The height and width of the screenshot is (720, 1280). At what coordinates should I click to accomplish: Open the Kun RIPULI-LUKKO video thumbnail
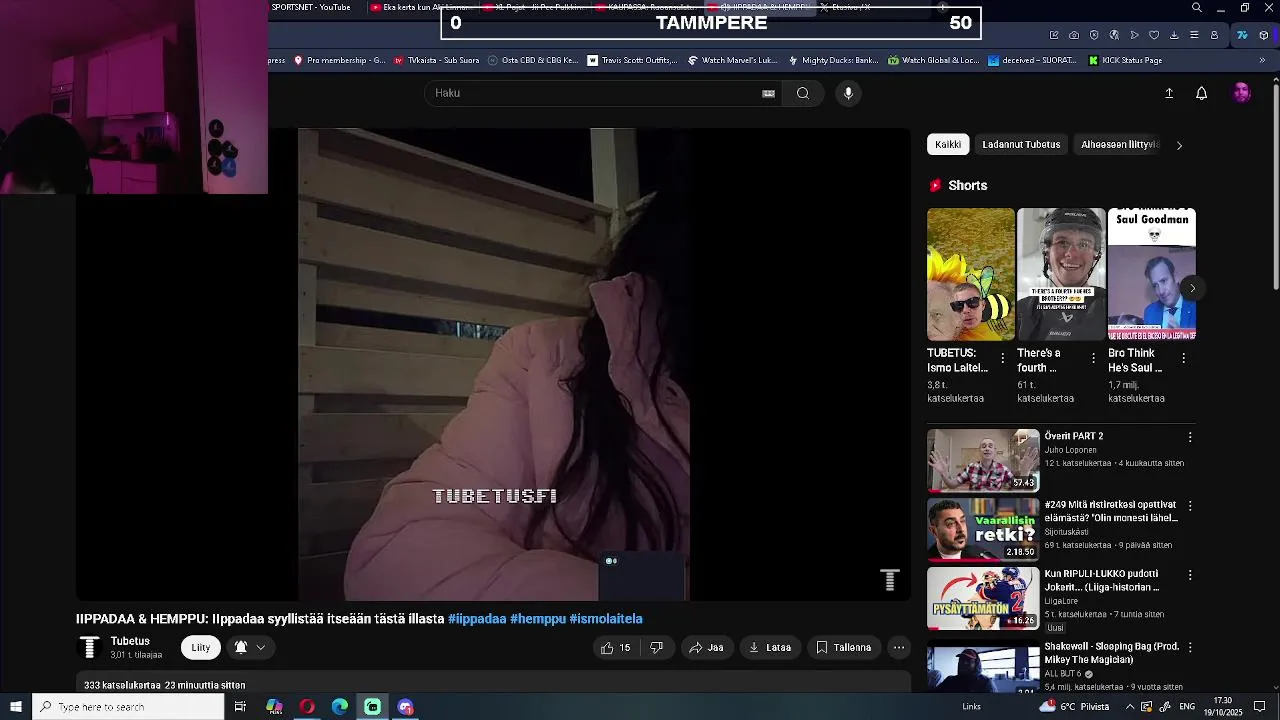tap(983, 599)
